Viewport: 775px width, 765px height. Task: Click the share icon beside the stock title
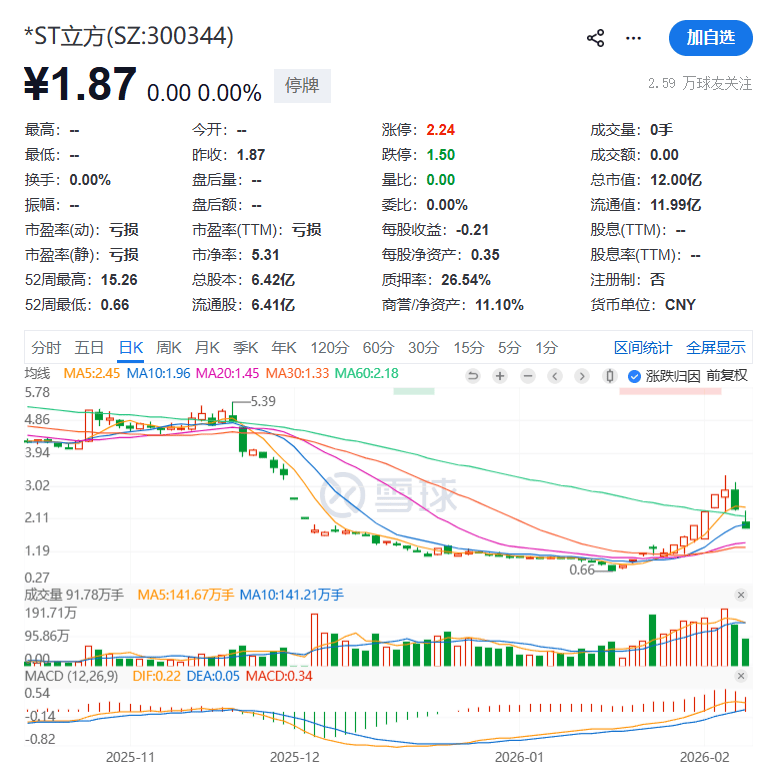pyautogui.click(x=596, y=38)
